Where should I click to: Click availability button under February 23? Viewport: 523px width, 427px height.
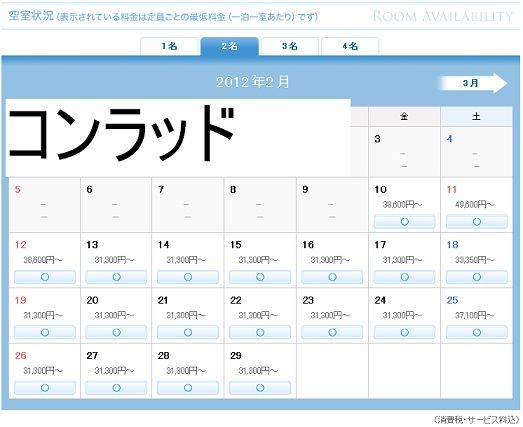pos(332,332)
